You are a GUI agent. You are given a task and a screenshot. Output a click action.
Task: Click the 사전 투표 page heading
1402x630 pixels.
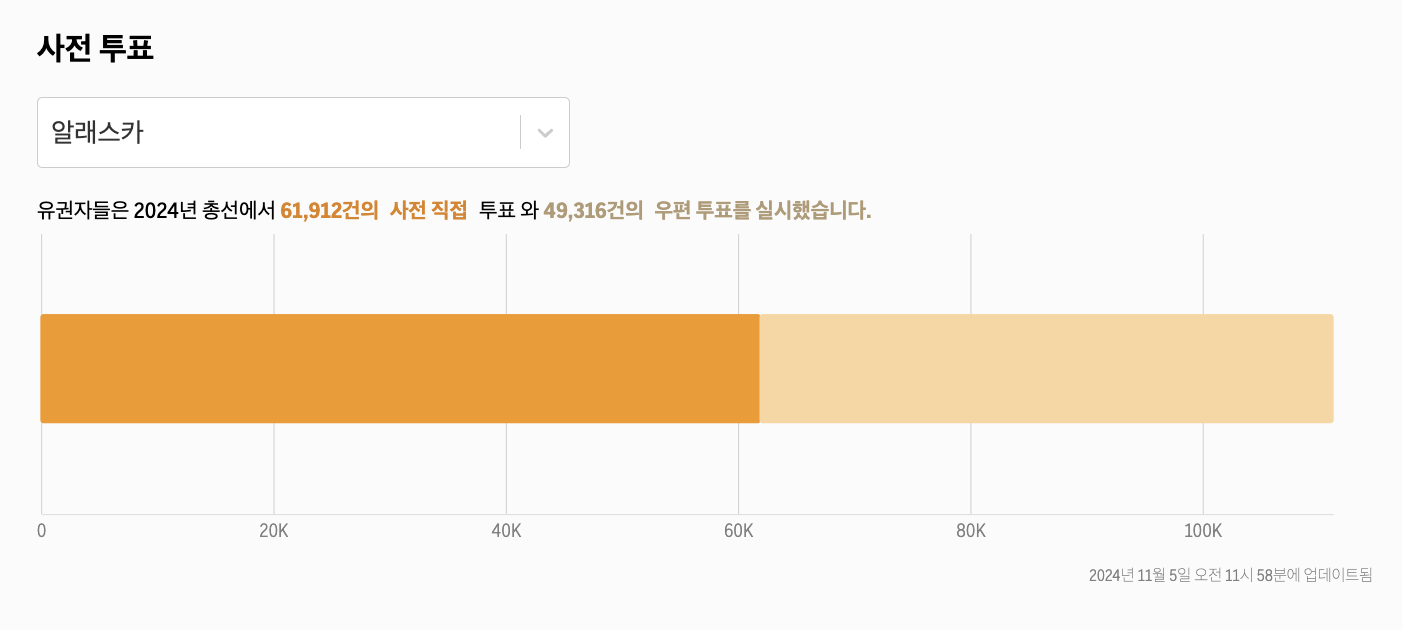click(95, 47)
